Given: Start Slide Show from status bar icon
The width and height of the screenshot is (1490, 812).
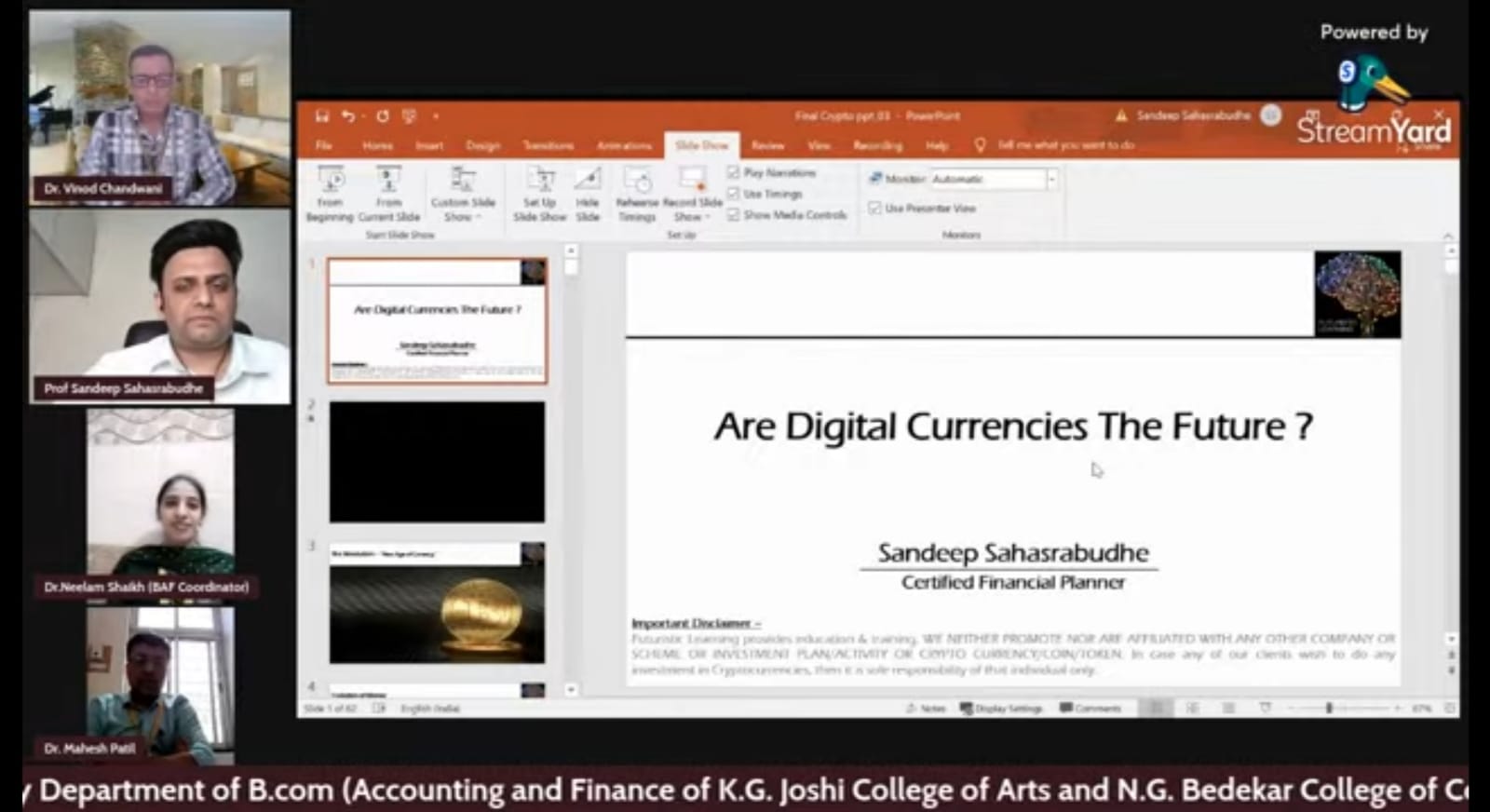Looking at the screenshot, I should click(x=1265, y=709).
